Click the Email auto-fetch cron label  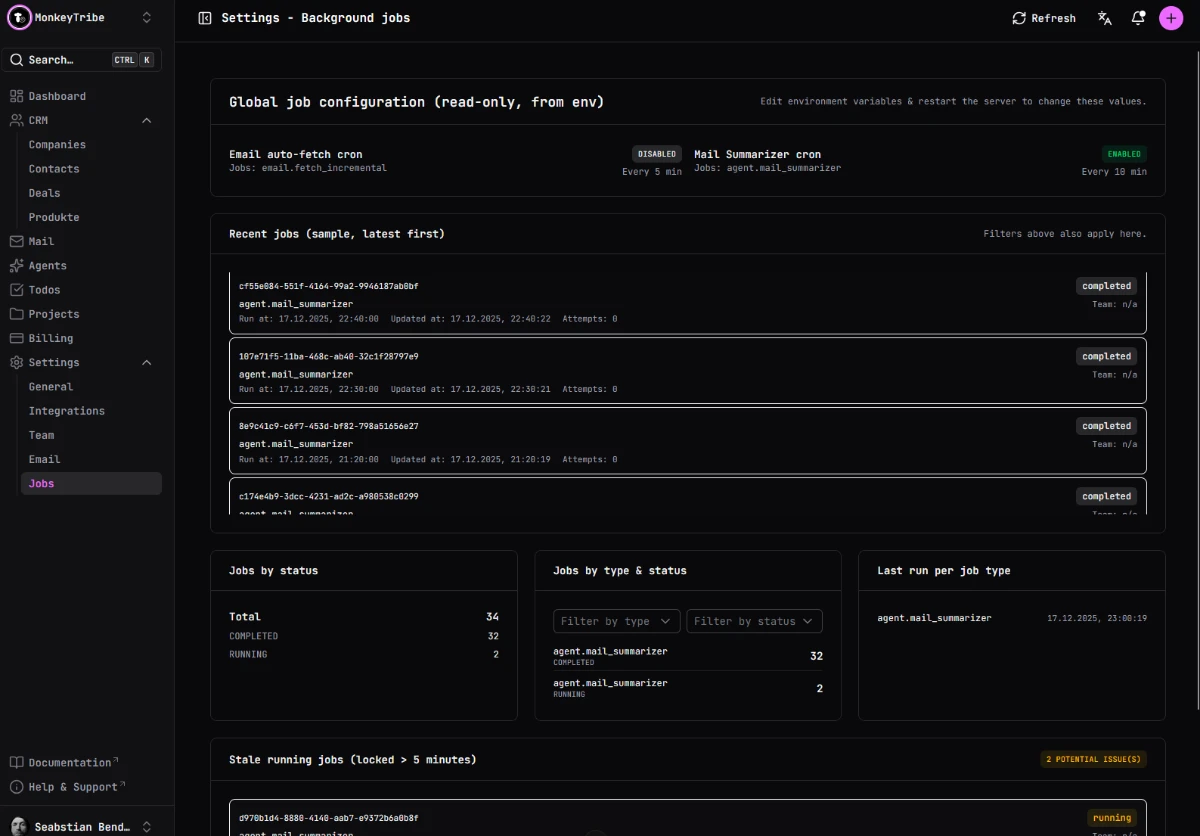295,155
